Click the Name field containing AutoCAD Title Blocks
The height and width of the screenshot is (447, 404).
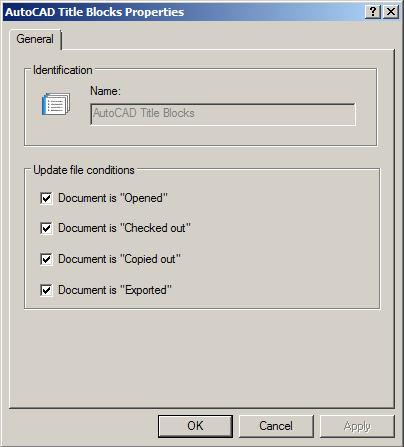pyautogui.click(x=223, y=114)
